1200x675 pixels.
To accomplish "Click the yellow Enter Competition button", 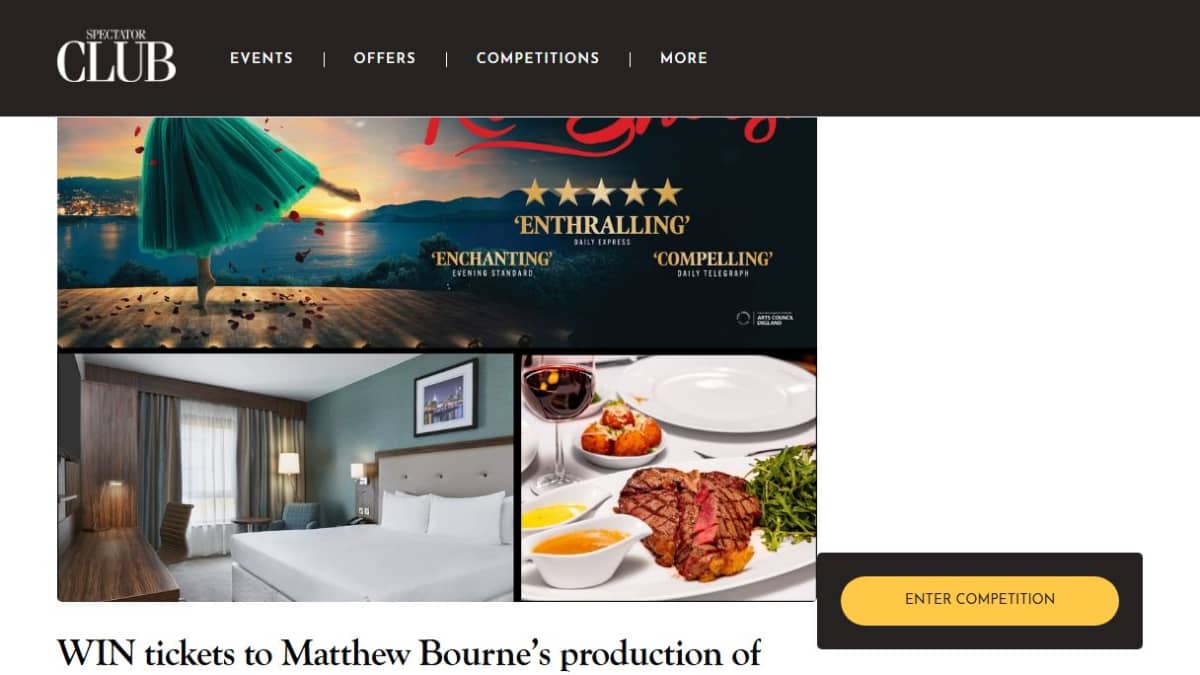I will pyautogui.click(x=980, y=600).
